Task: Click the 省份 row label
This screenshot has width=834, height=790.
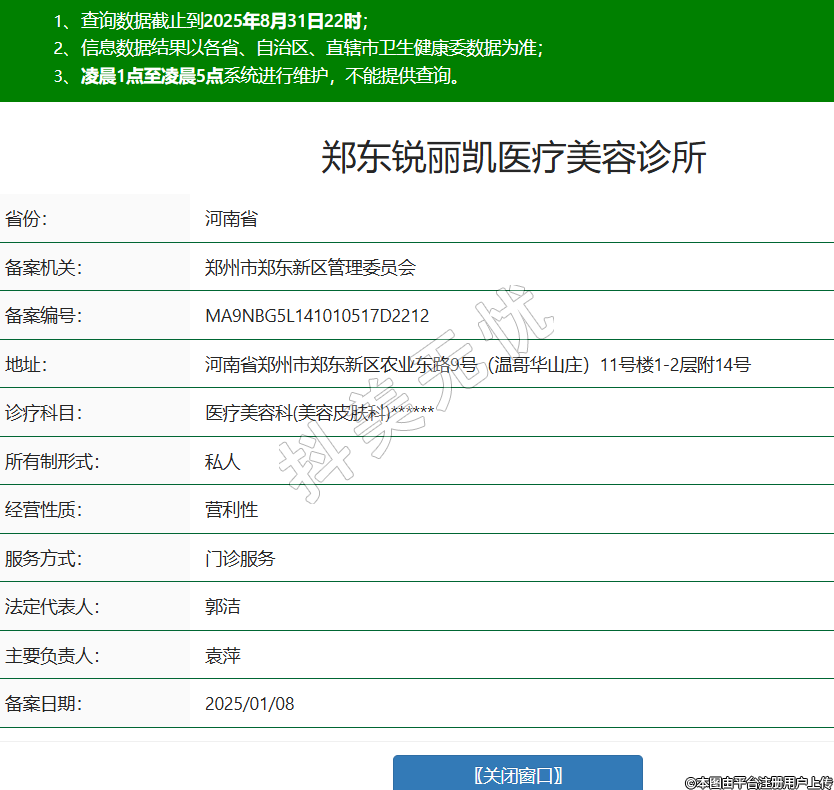Action: click(x=26, y=219)
